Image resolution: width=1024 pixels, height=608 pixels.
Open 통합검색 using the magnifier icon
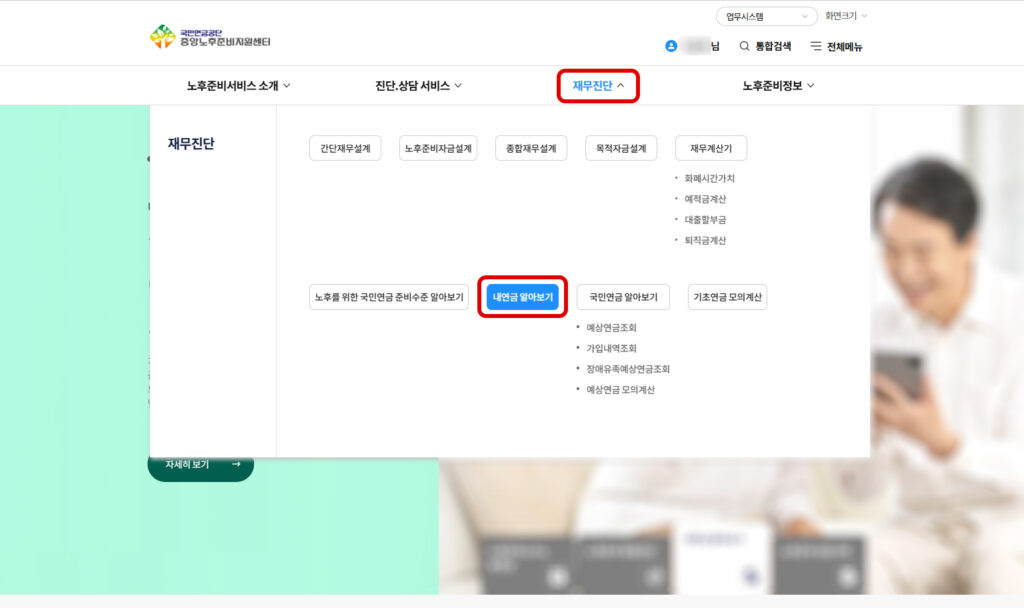[744, 46]
